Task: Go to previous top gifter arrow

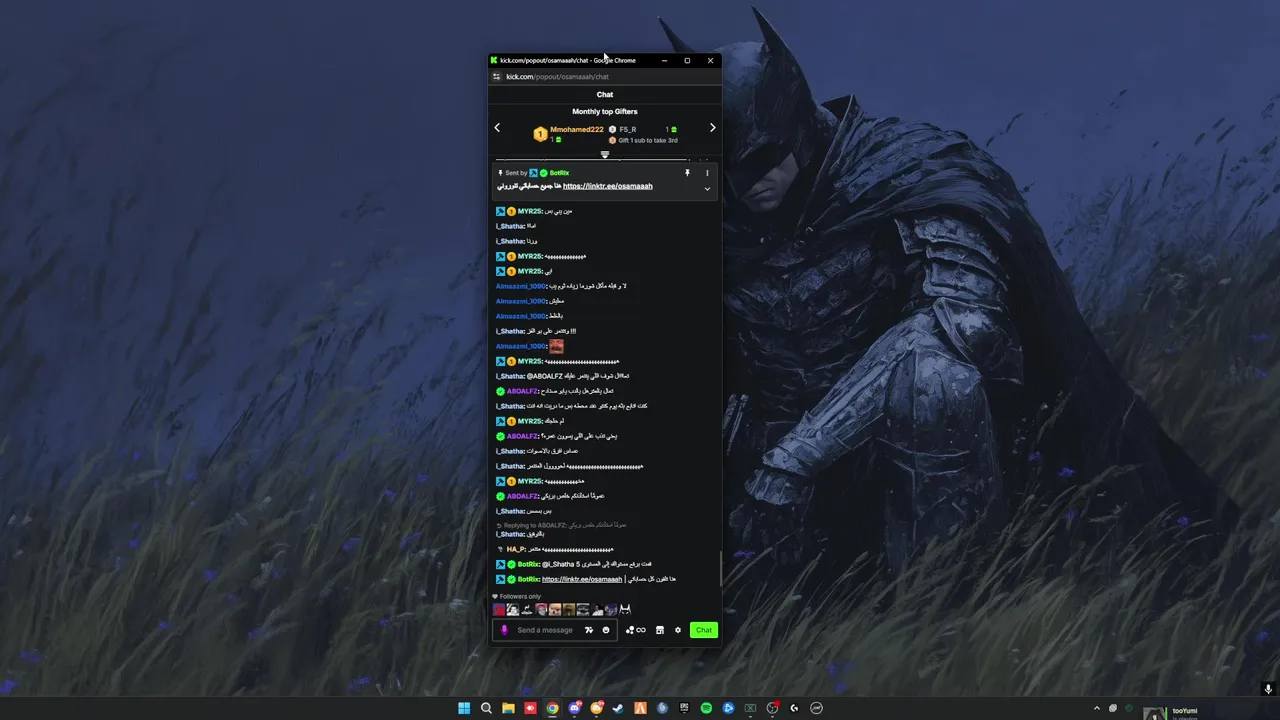Action: click(497, 128)
